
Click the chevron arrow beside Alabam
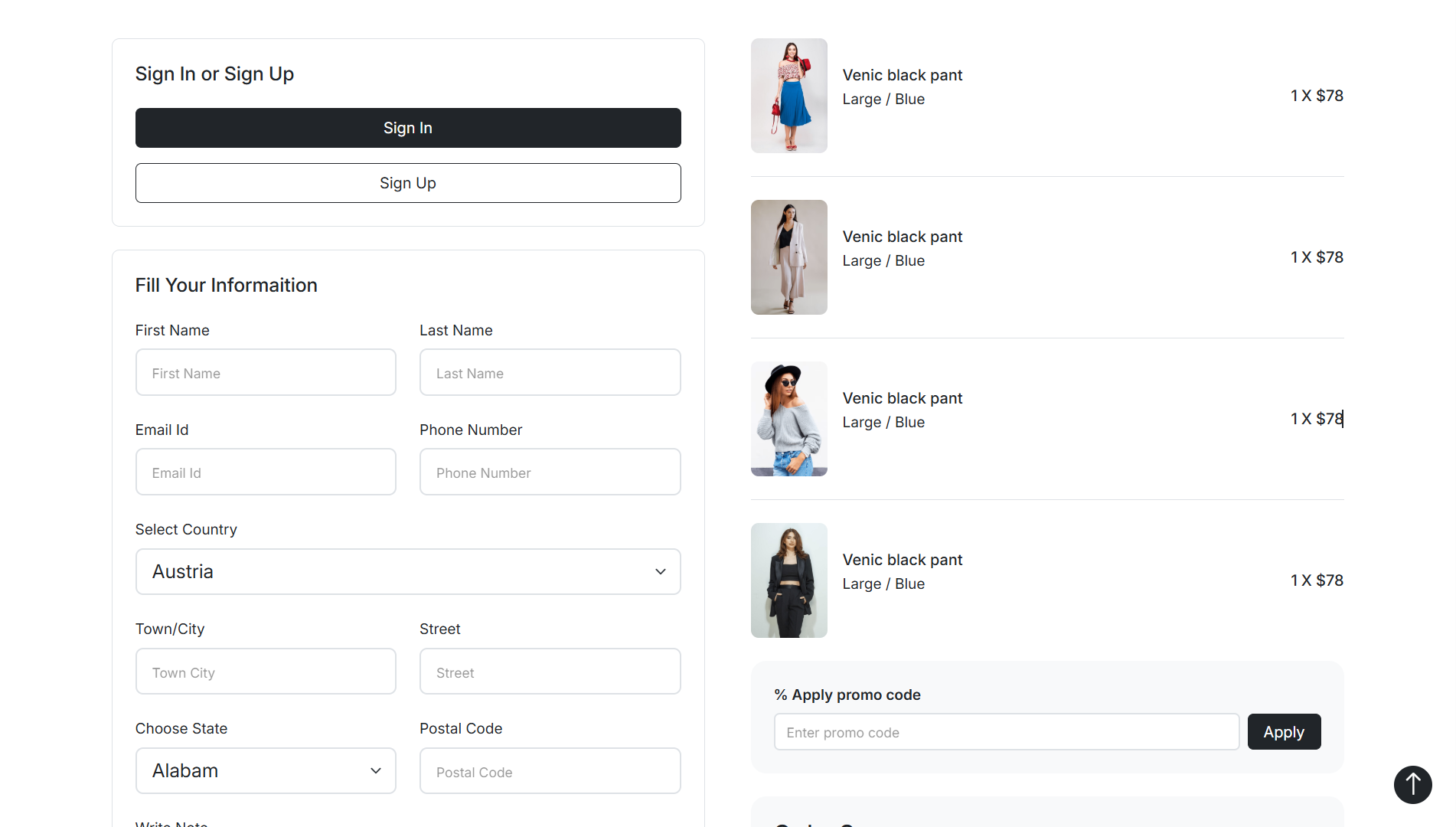pos(376,770)
